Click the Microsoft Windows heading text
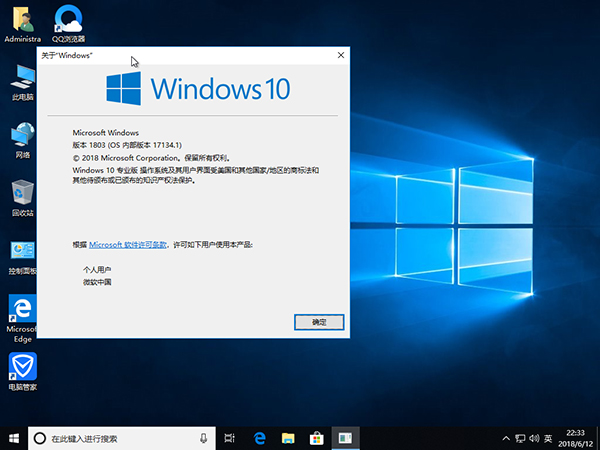Viewport: 600px width, 450px height. [106, 133]
